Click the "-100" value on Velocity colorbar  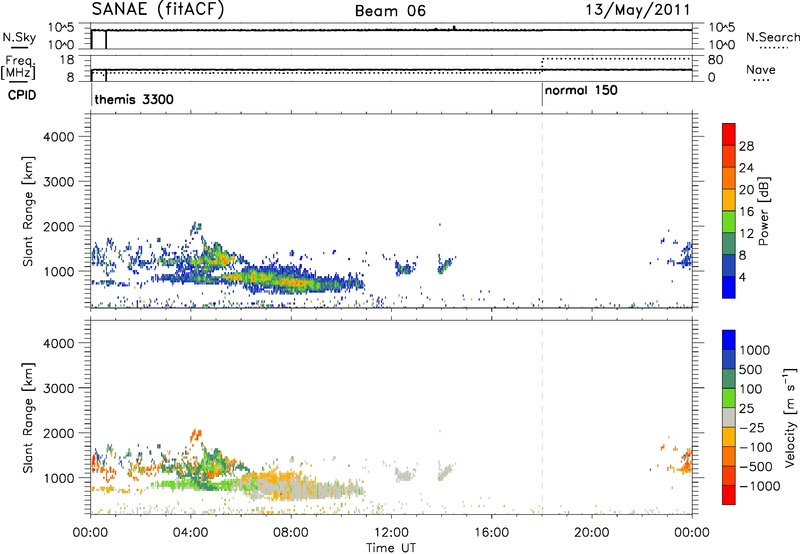tap(756, 447)
